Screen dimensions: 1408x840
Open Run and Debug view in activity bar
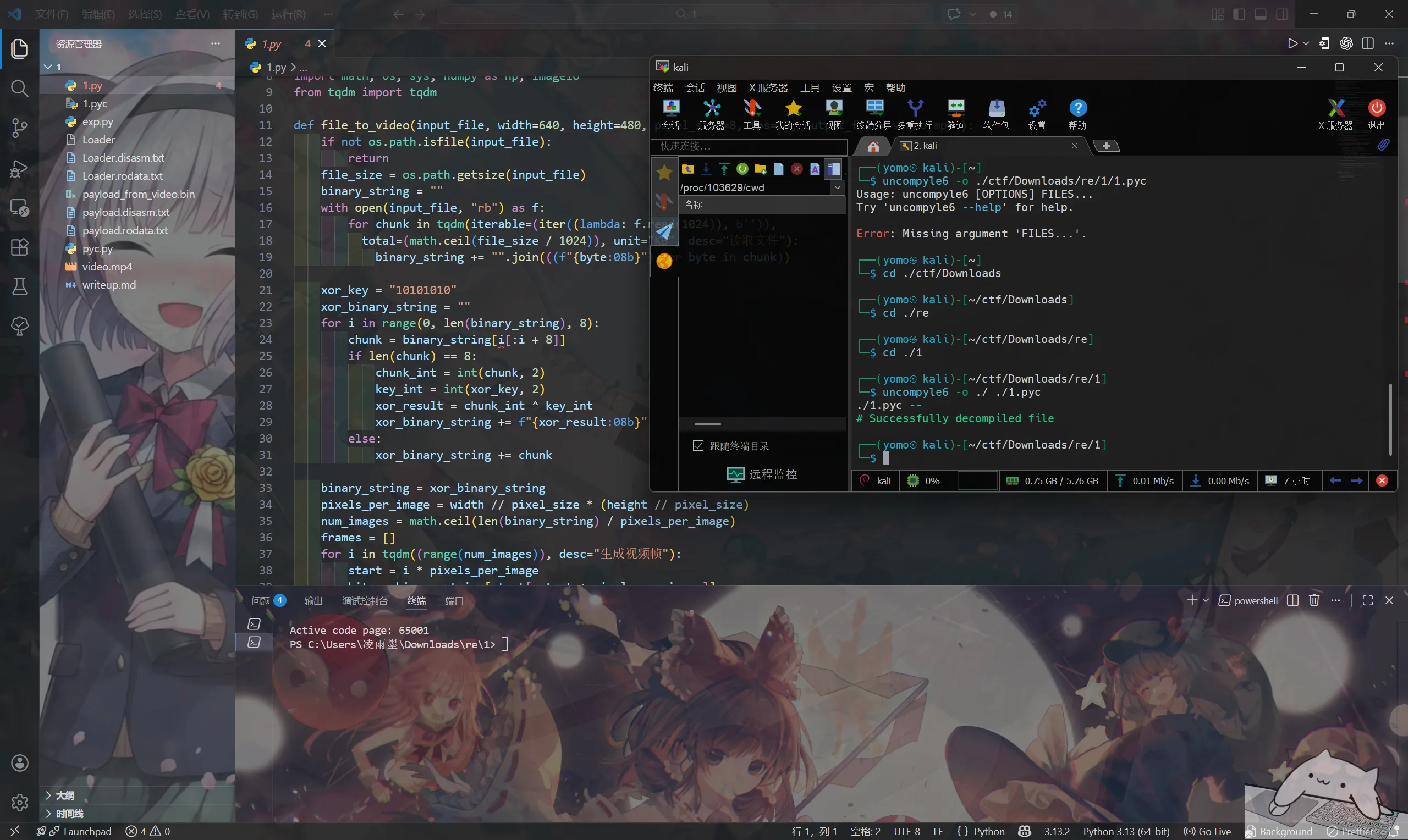point(19,168)
